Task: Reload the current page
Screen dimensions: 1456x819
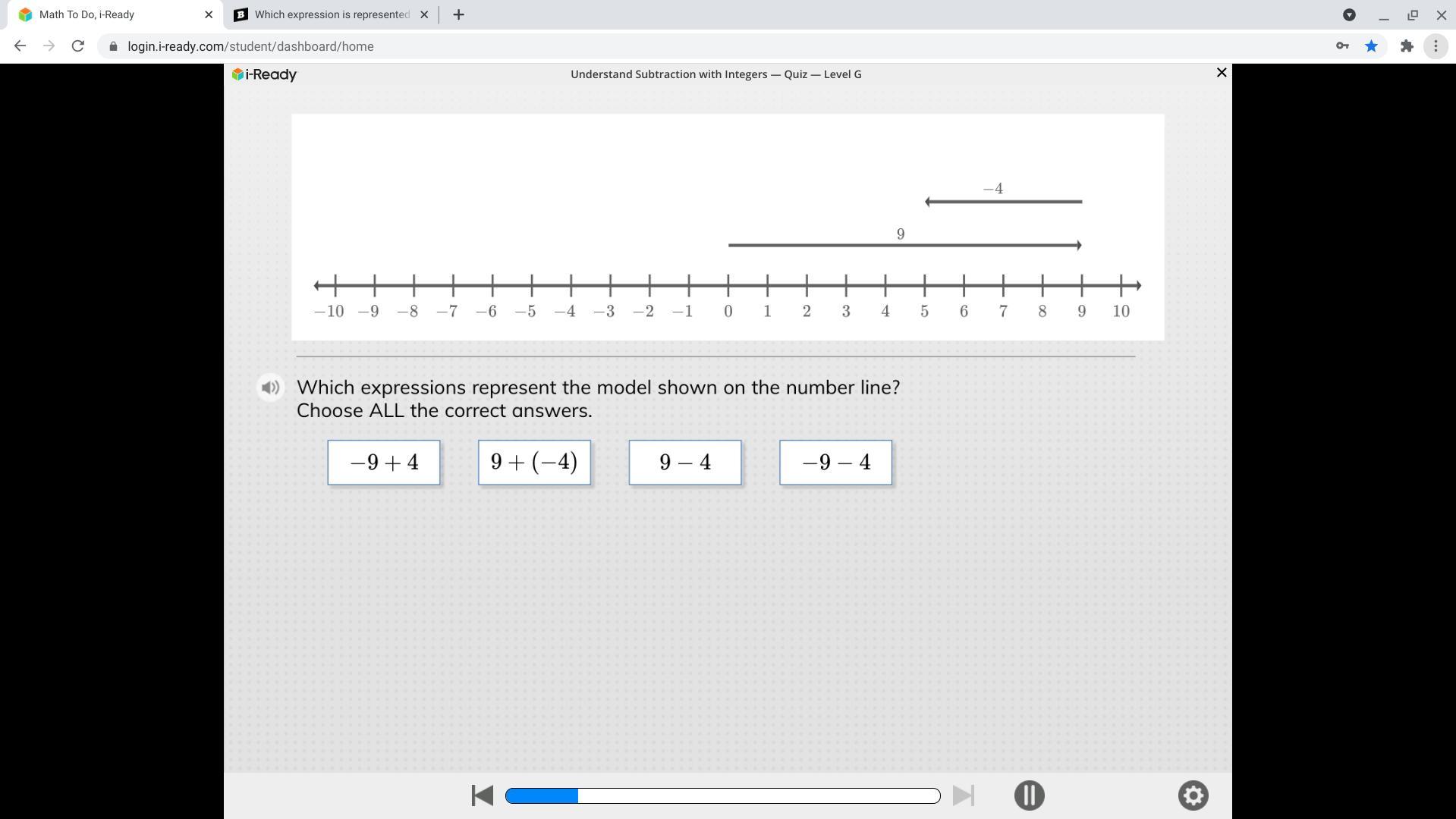Action: [x=77, y=46]
